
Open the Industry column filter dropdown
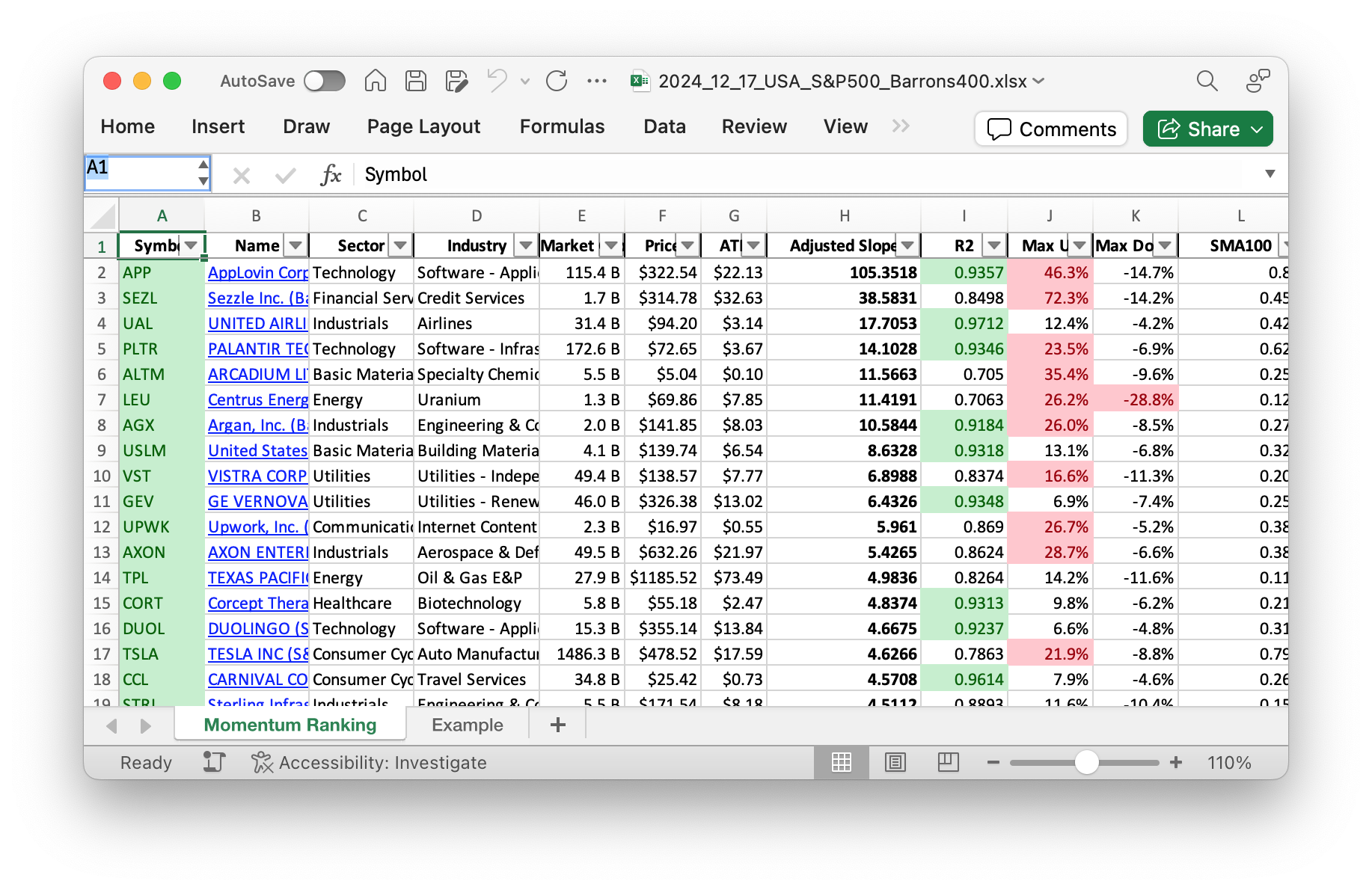526,245
